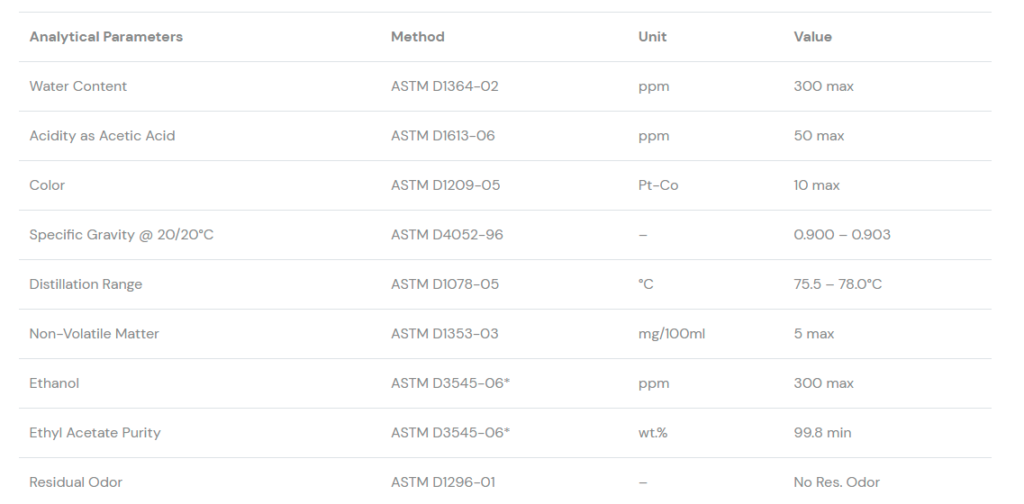Click the No Res. Odor value

(837, 482)
